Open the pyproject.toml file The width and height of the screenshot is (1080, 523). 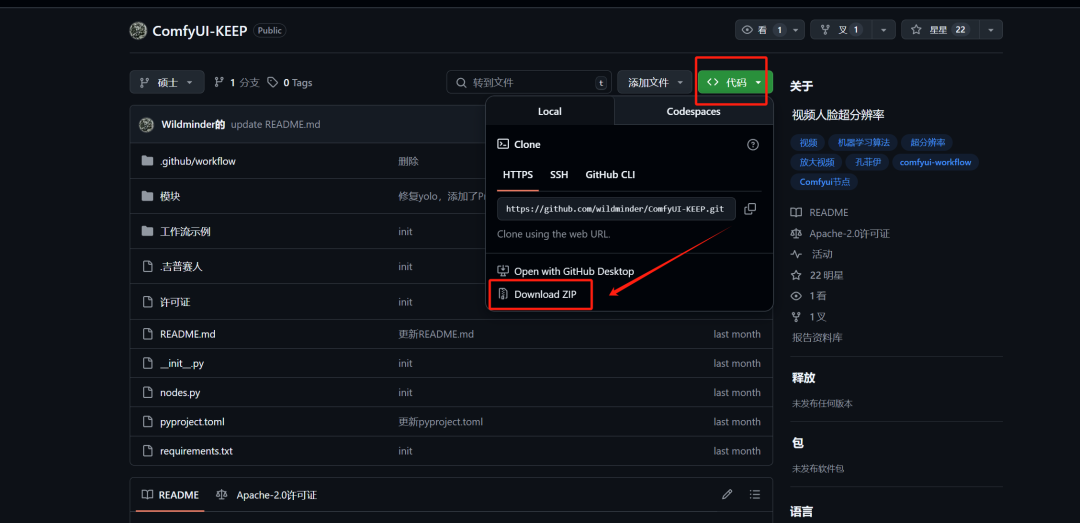click(192, 422)
